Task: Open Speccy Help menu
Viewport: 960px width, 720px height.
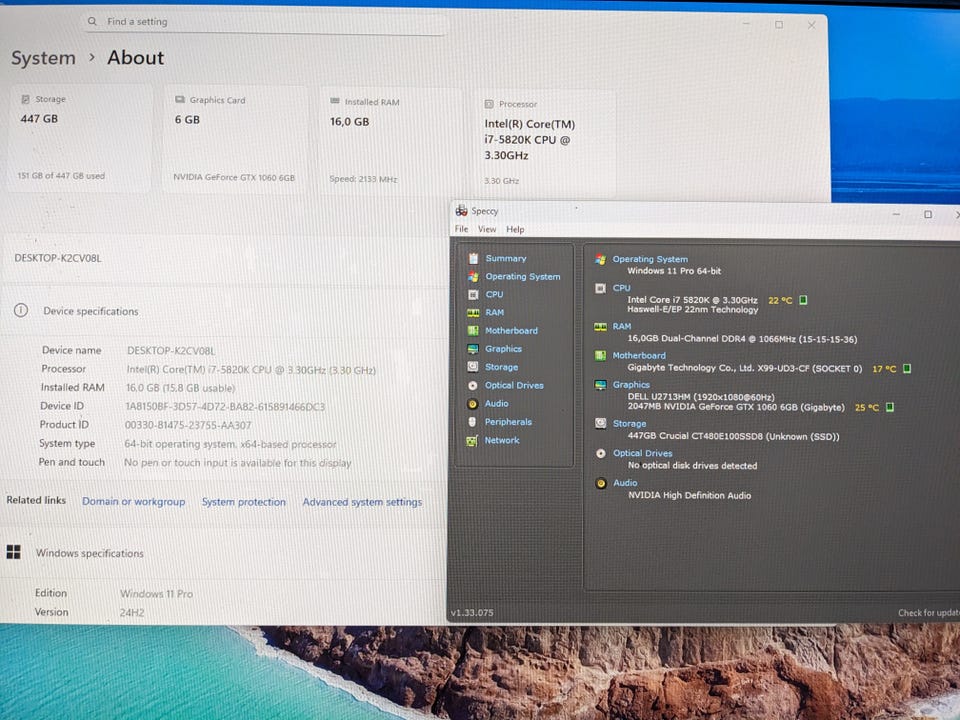Action: click(515, 230)
